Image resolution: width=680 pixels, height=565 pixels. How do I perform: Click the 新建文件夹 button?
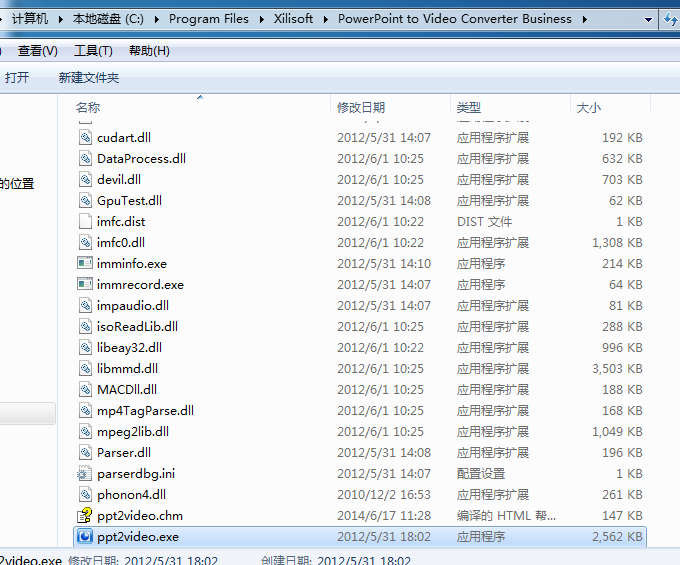tap(89, 78)
